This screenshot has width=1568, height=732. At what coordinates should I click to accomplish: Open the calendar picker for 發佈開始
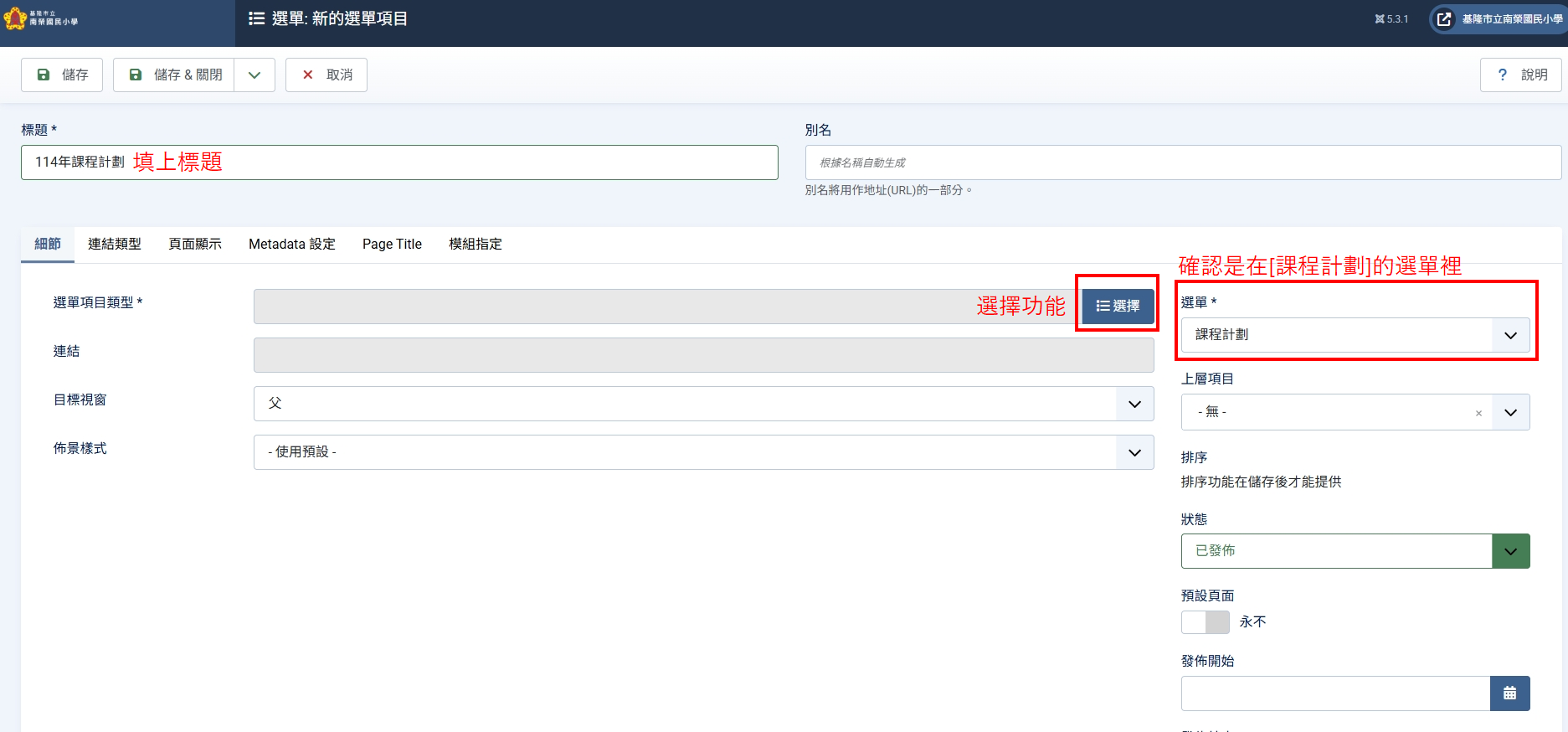pyautogui.click(x=1509, y=693)
